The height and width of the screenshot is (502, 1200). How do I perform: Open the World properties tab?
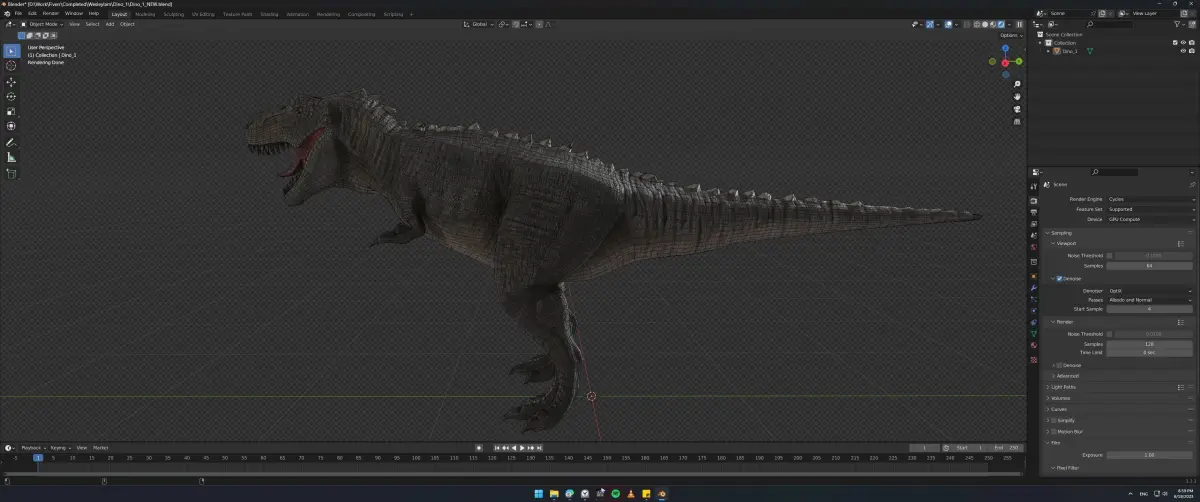[x=1034, y=247]
